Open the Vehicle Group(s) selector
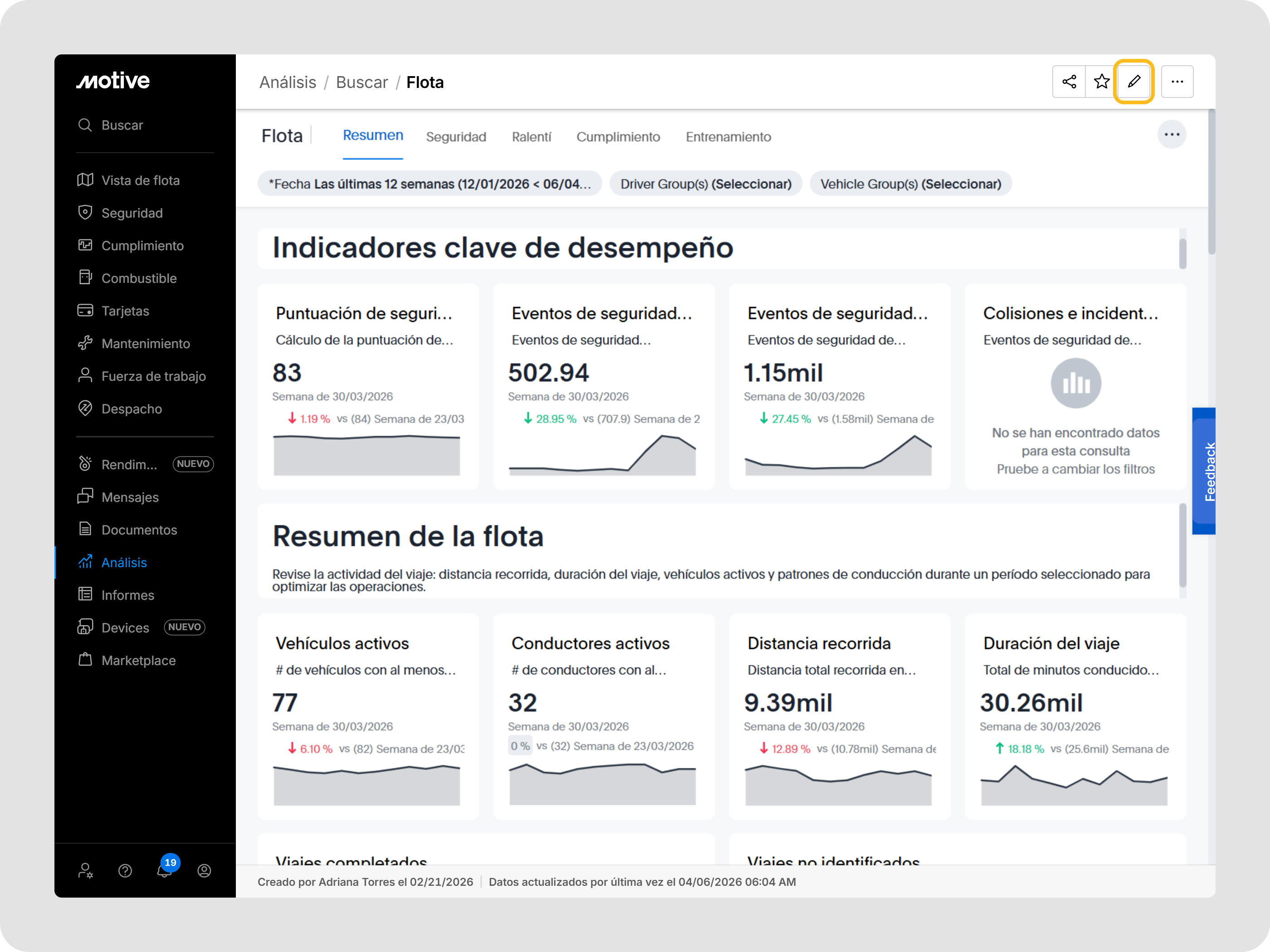 pos(911,184)
